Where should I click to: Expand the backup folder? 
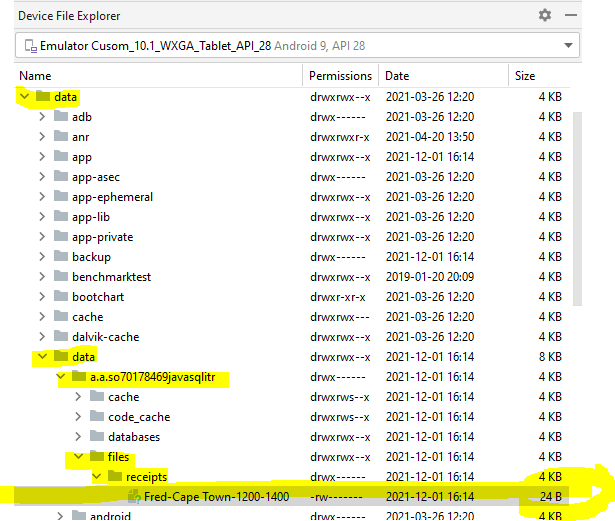pyautogui.click(x=42, y=257)
